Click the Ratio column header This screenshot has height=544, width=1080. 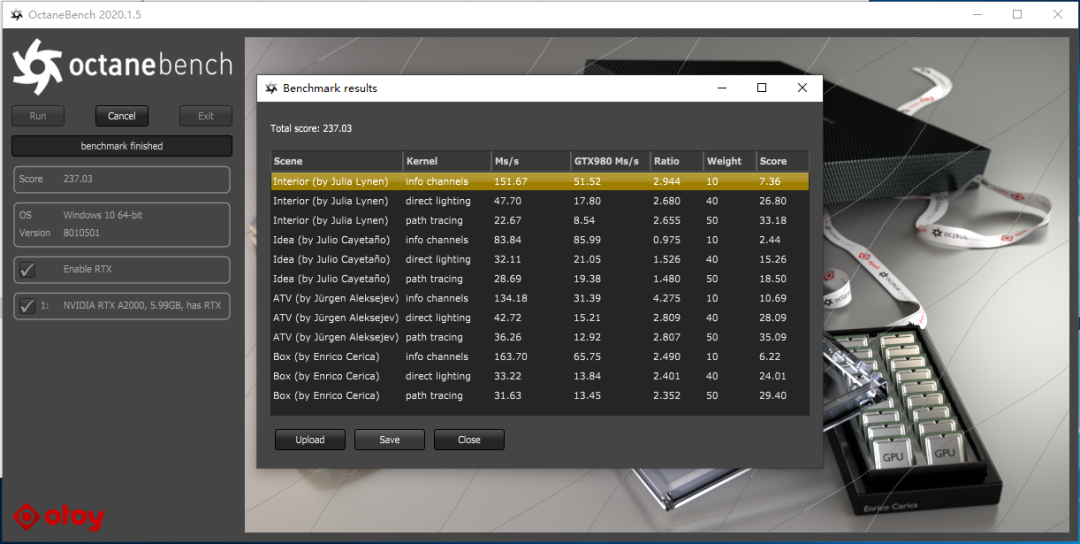pos(677,161)
